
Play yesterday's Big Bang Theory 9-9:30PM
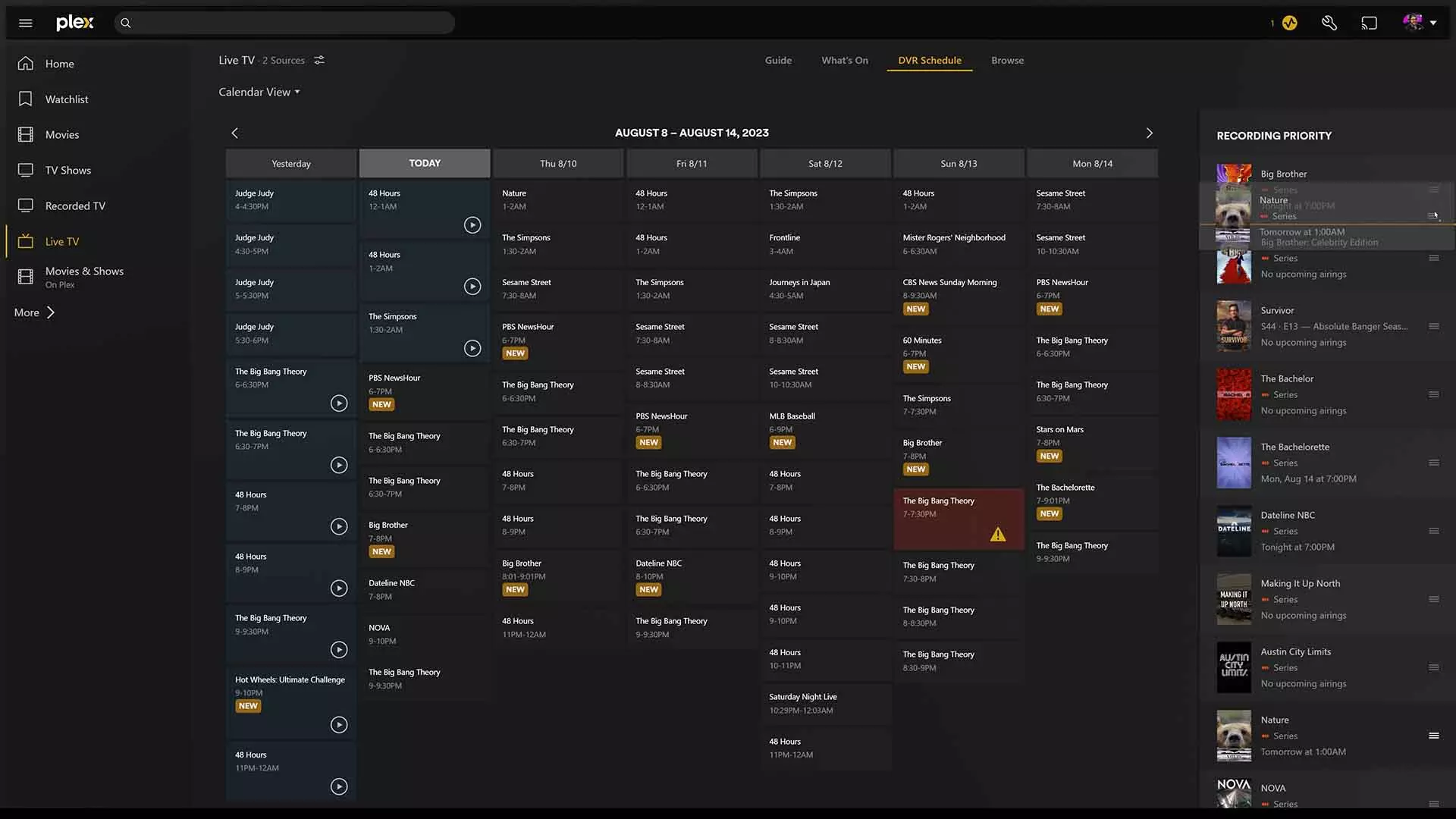[339, 650]
